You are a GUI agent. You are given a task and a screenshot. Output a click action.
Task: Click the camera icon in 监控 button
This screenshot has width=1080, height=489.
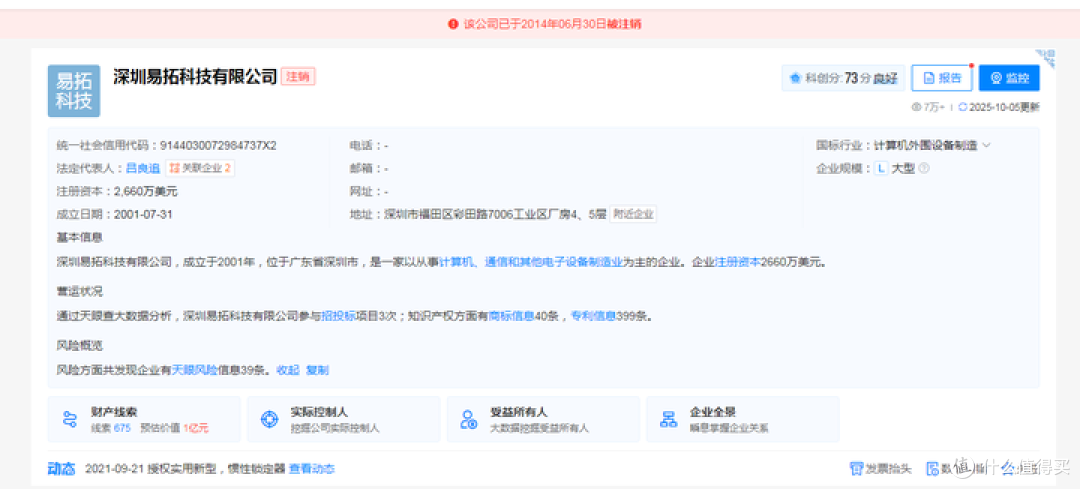pyautogui.click(x=995, y=78)
